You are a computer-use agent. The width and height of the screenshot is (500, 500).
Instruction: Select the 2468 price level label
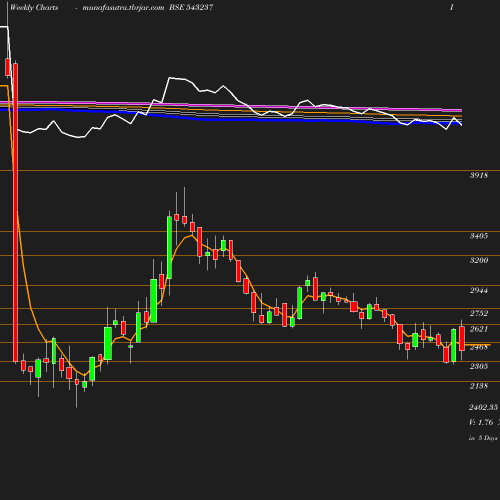click(x=479, y=347)
